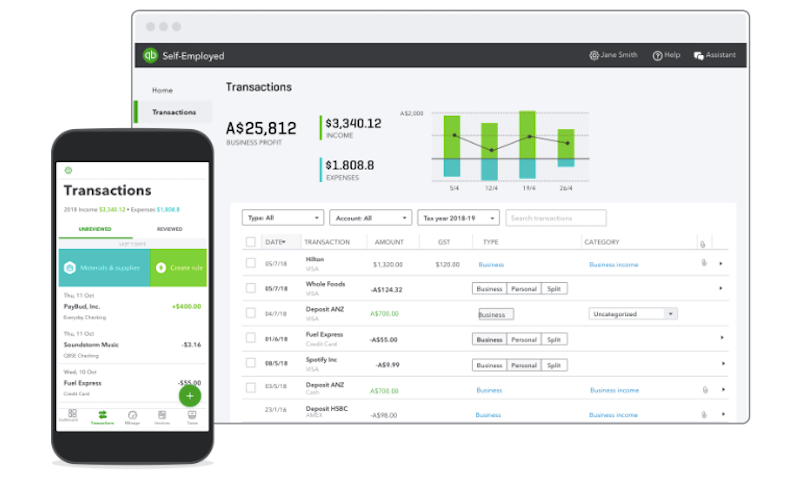Screen dimensions: 800x486
Task: Sort by the DATE column arrow
Action: [x=284, y=242]
